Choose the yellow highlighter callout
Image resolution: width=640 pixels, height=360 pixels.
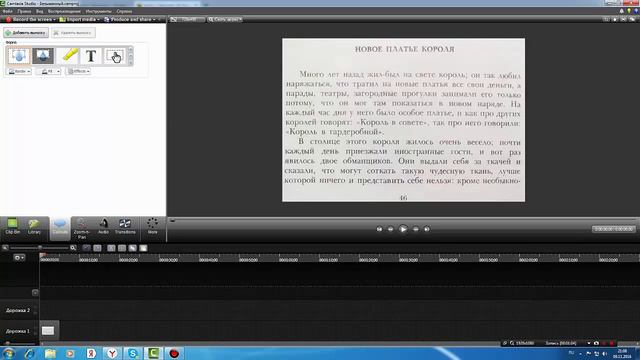click(68, 56)
